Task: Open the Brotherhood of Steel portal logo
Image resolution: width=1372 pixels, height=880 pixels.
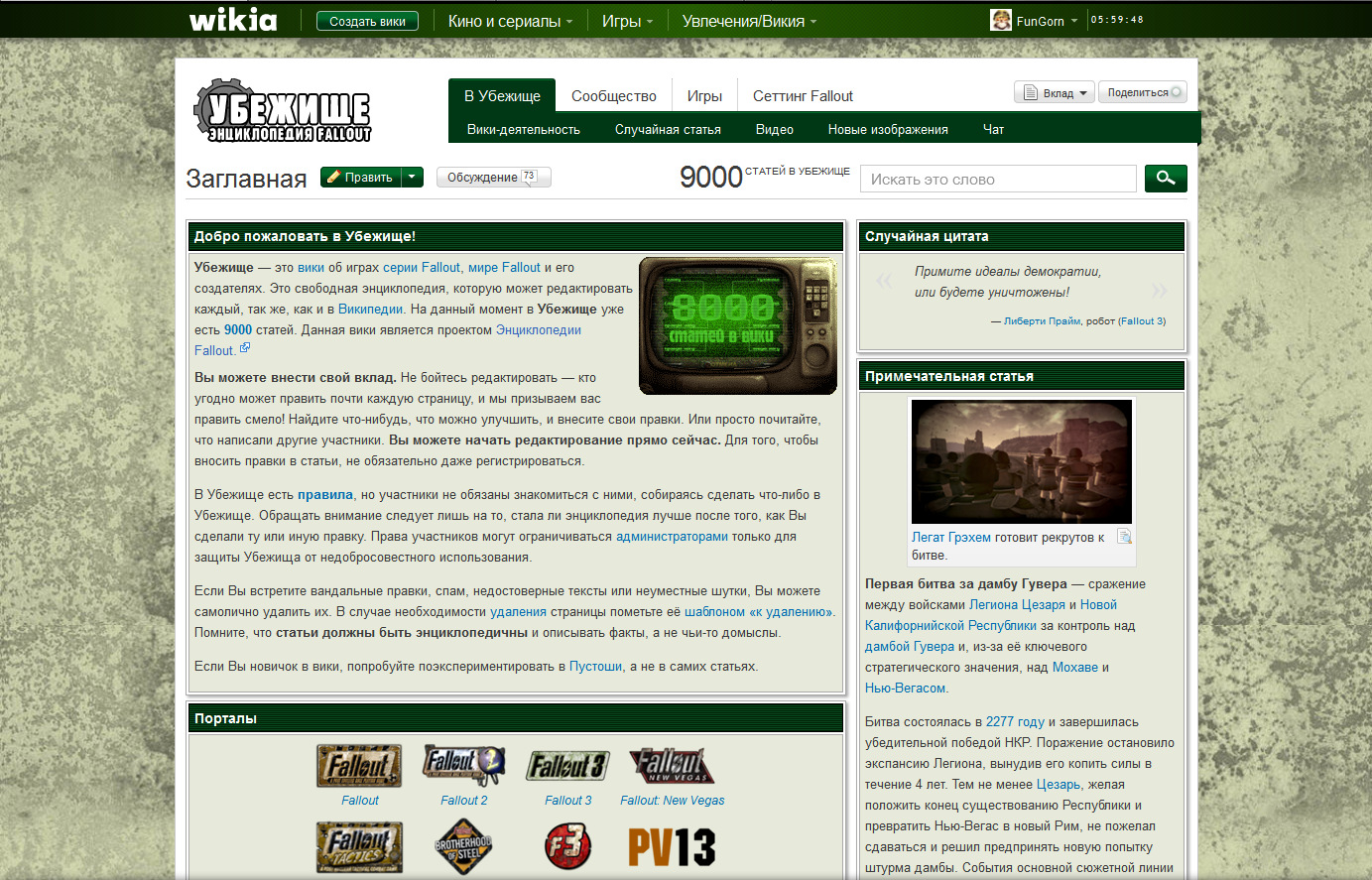Action: click(463, 847)
